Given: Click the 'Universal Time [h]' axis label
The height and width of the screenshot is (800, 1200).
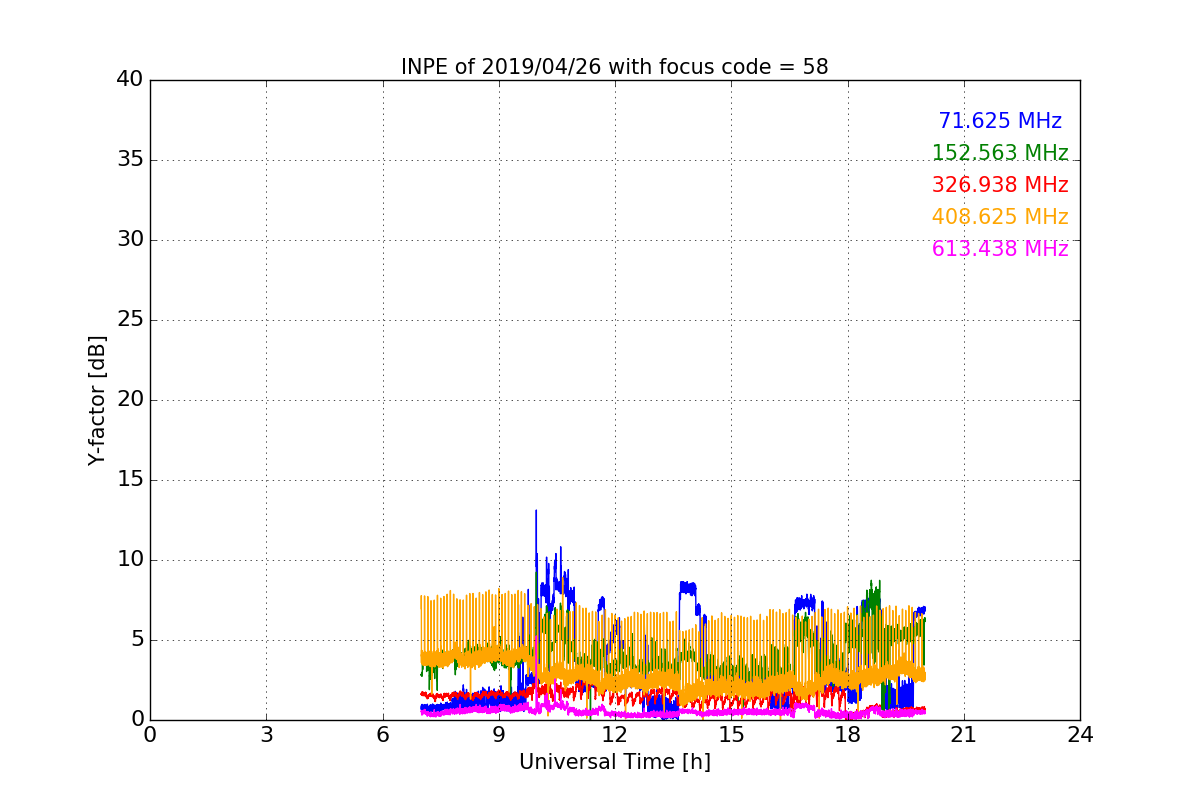Looking at the screenshot, I should point(614,762).
